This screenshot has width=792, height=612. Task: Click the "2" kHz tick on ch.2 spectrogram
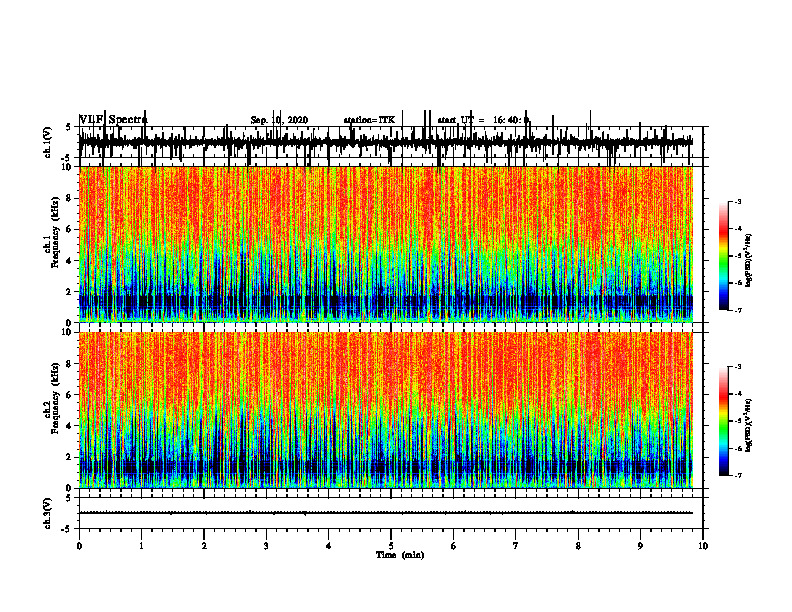coord(70,457)
